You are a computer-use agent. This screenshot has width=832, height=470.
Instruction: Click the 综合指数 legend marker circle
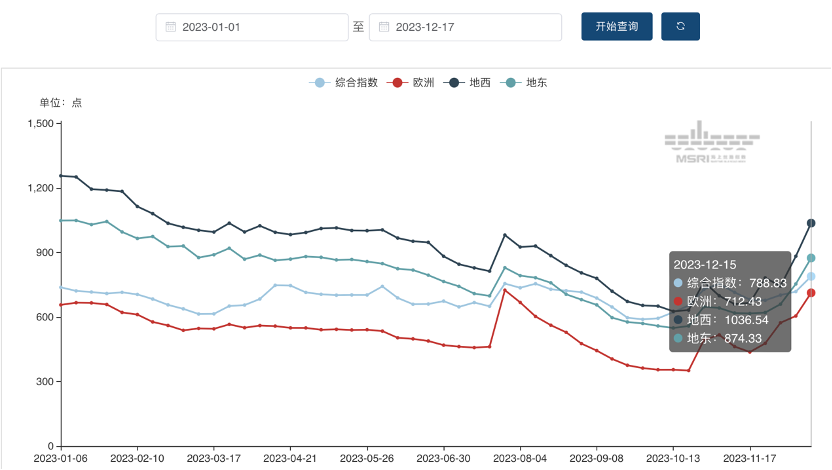pos(319,83)
